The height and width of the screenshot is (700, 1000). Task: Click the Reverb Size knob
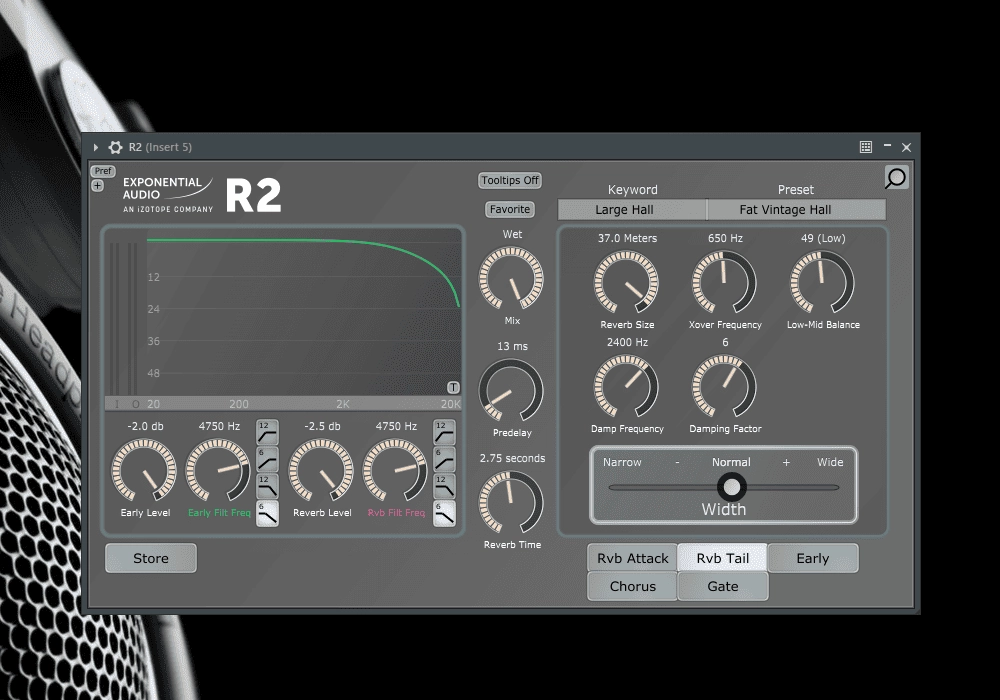click(626, 282)
